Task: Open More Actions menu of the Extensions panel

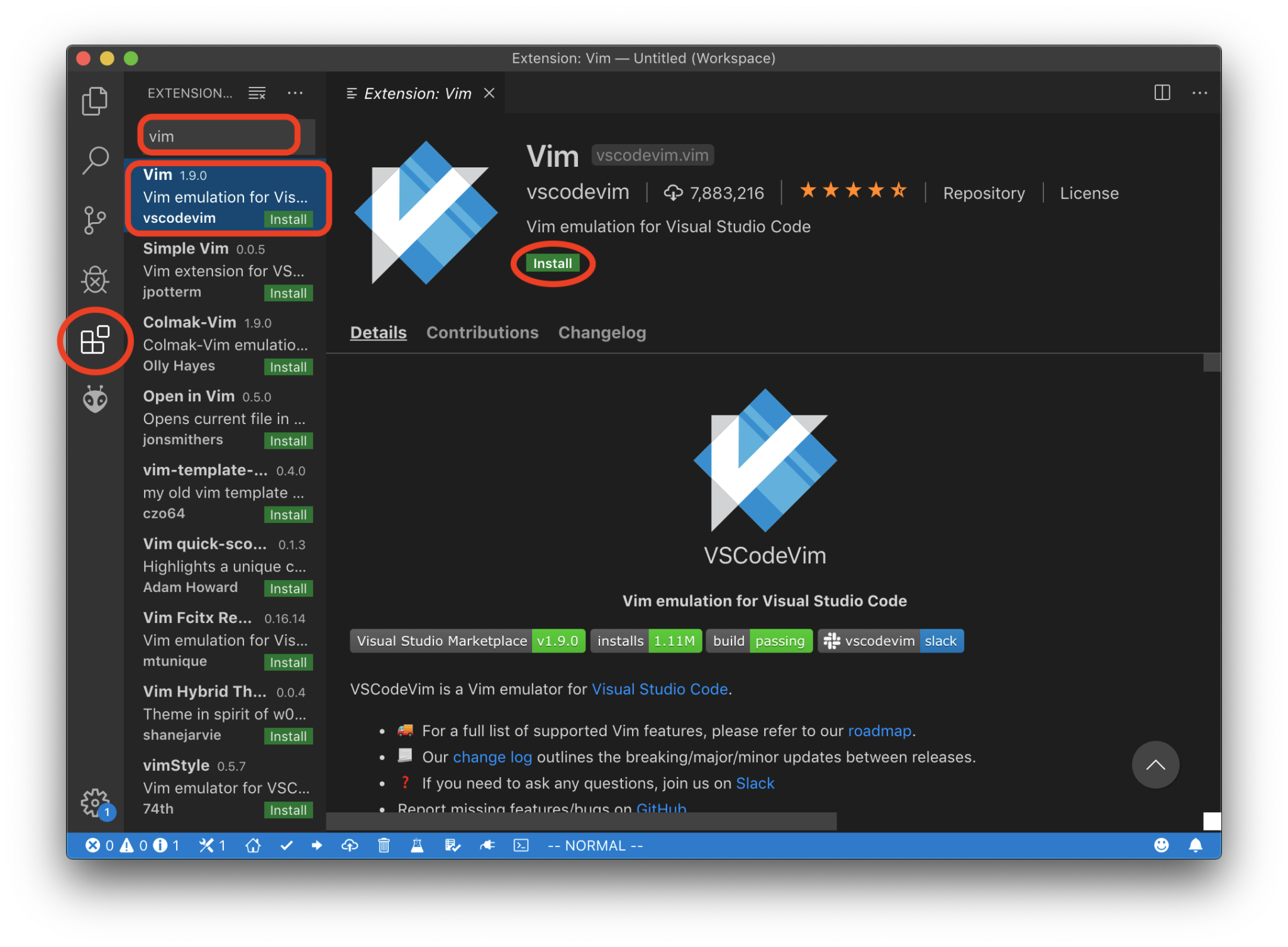Action: (x=295, y=92)
